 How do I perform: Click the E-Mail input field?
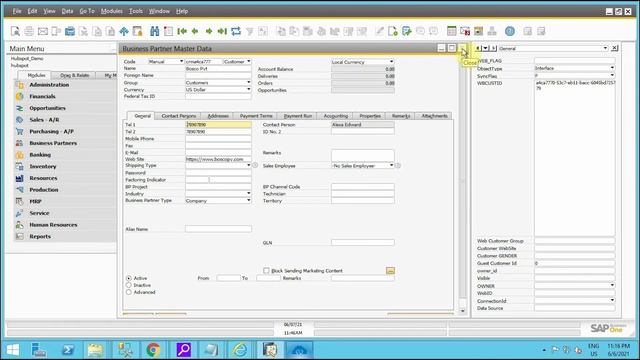(218, 152)
